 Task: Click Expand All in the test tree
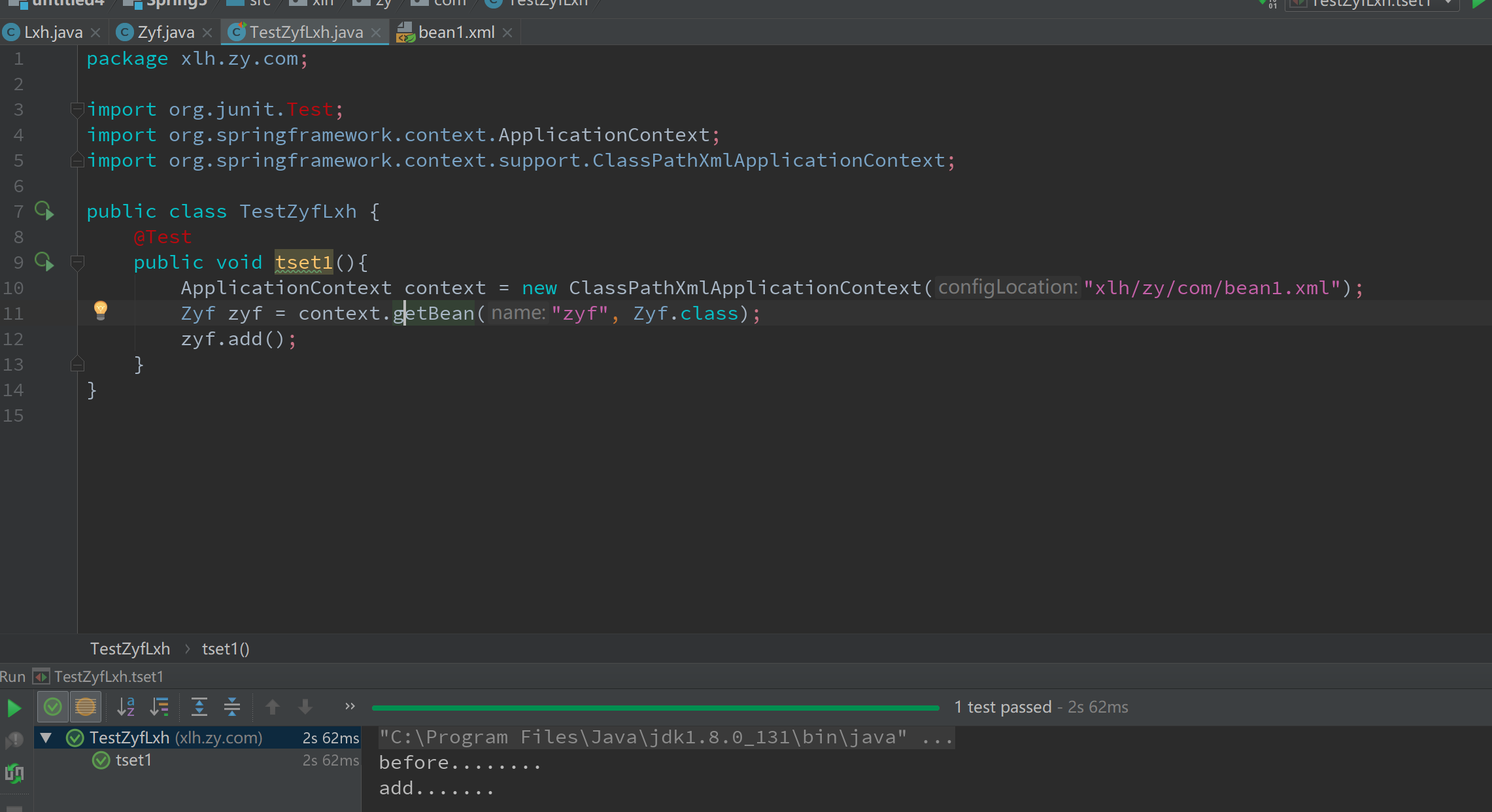coord(199,707)
